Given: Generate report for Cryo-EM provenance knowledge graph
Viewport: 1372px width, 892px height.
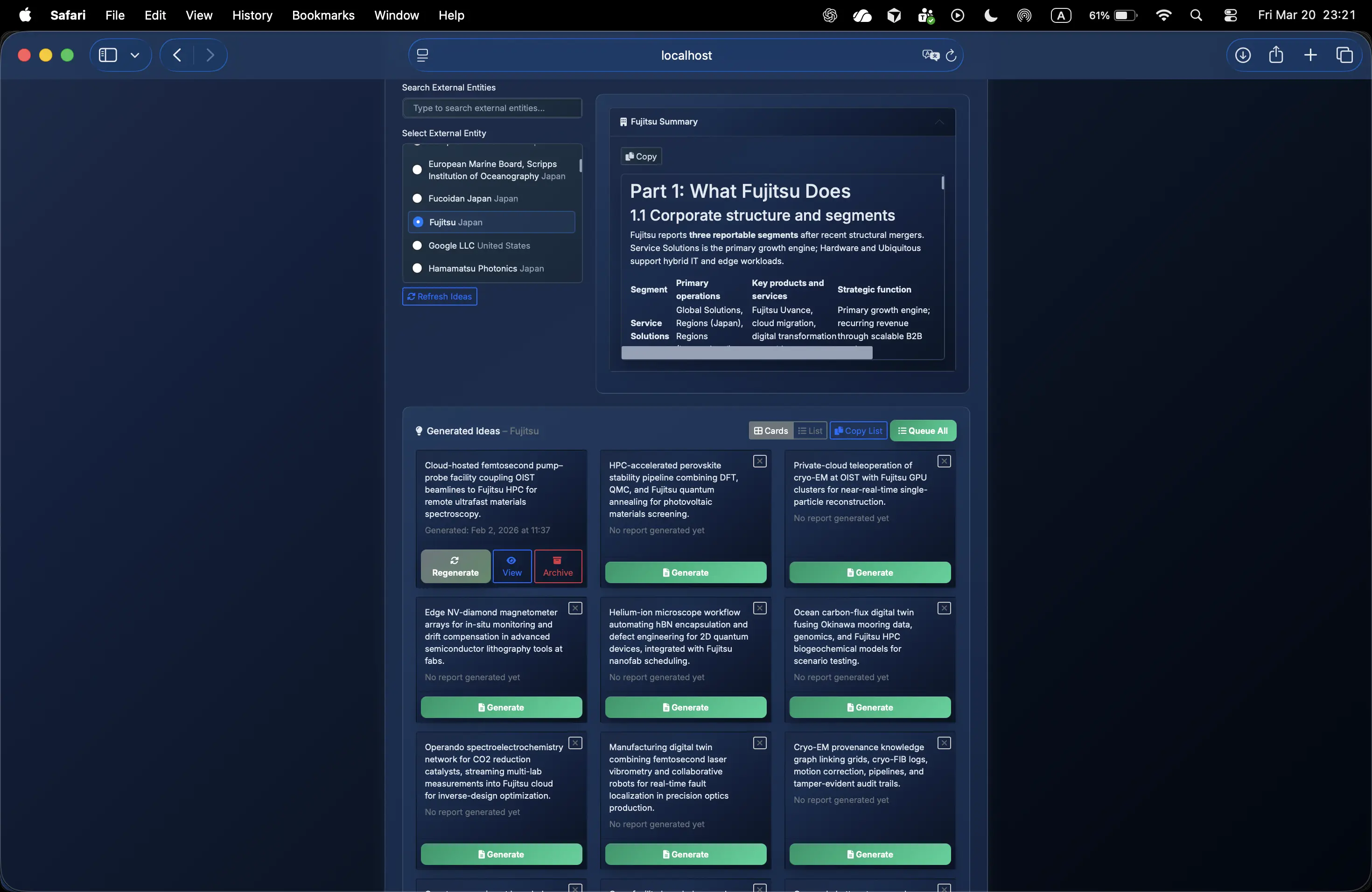Looking at the screenshot, I should [x=870, y=854].
